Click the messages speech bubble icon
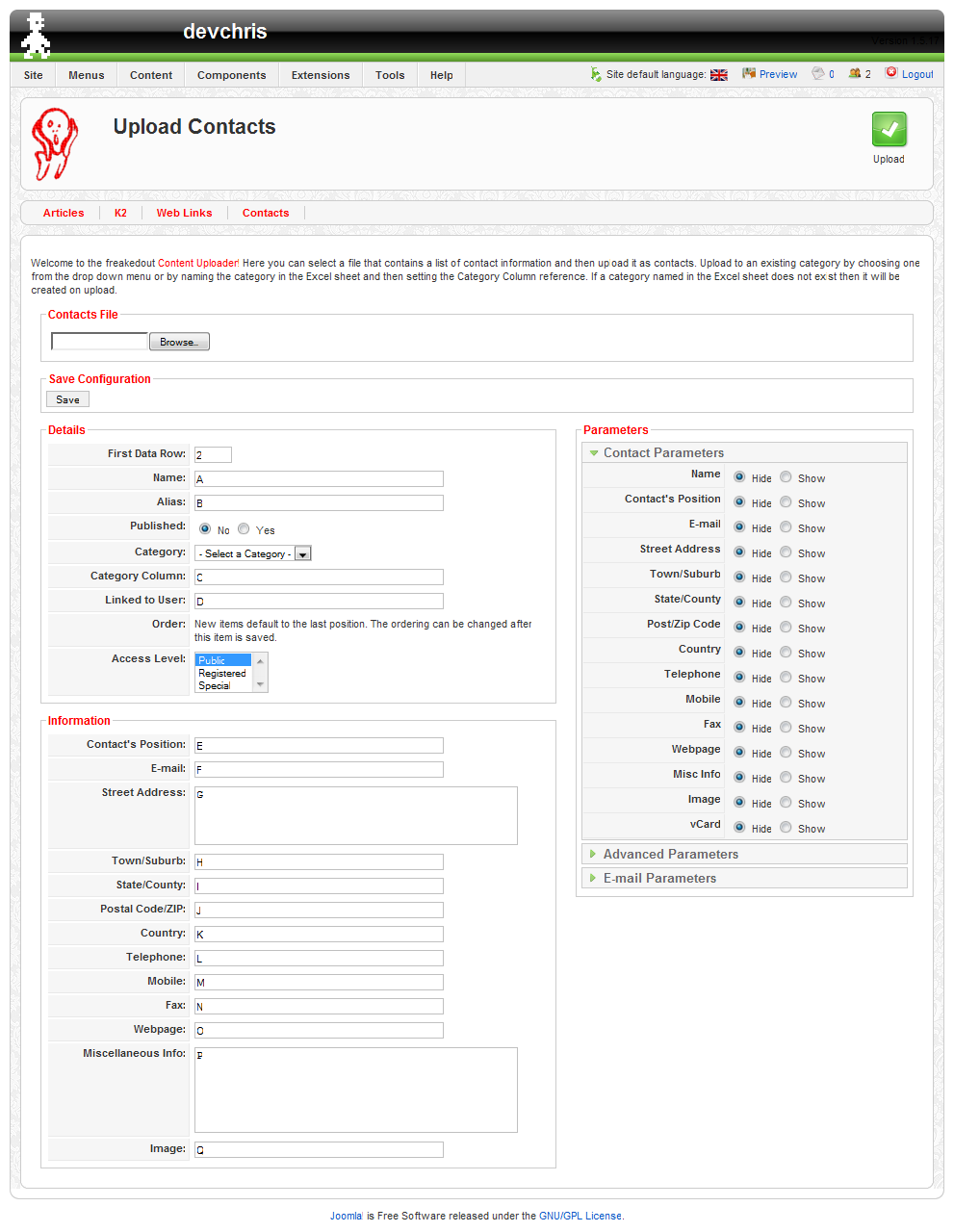Image resolution: width=954 pixels, height=1232 pixels. point(818,74)
